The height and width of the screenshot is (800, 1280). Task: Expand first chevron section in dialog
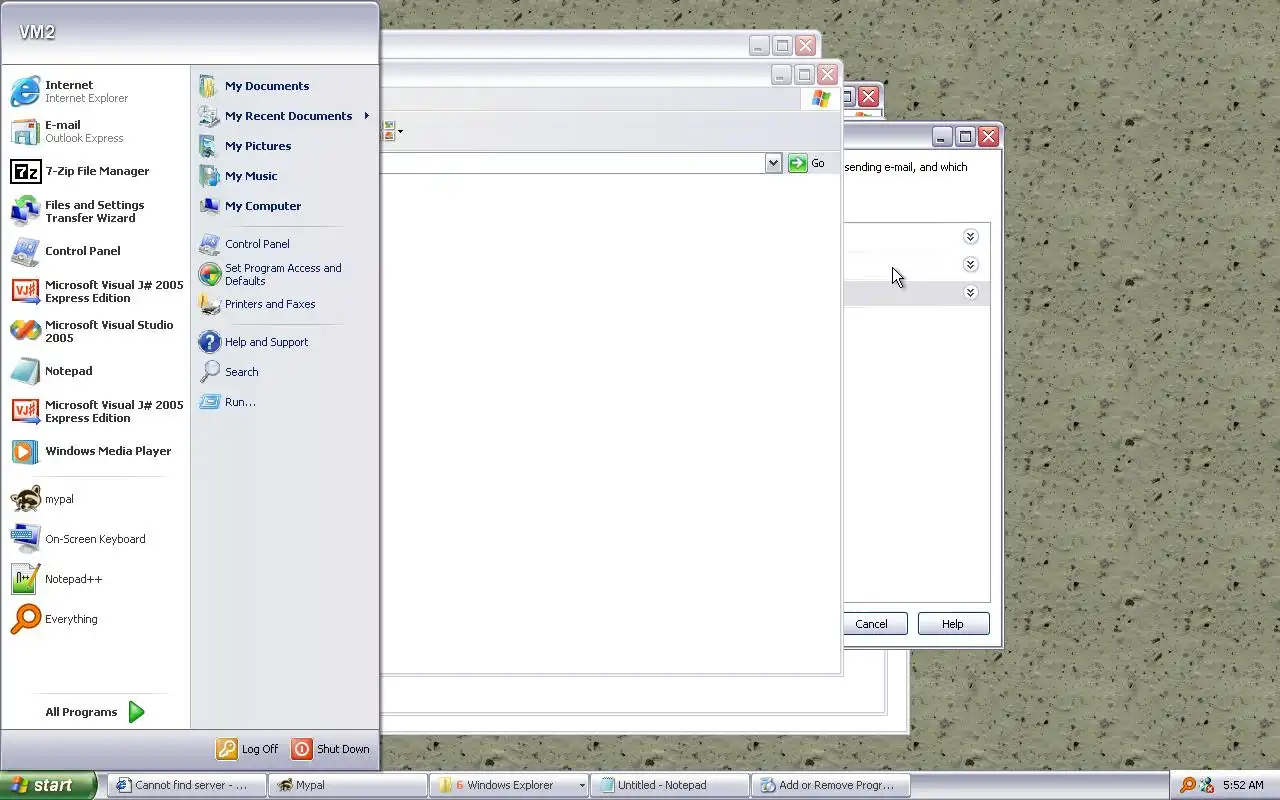970,237
